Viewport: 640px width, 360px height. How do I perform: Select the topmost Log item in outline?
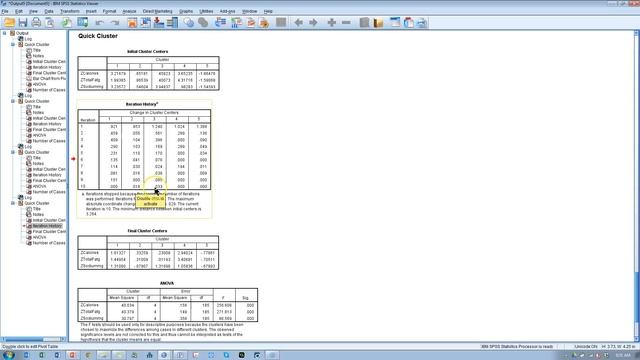click(28, 39)
